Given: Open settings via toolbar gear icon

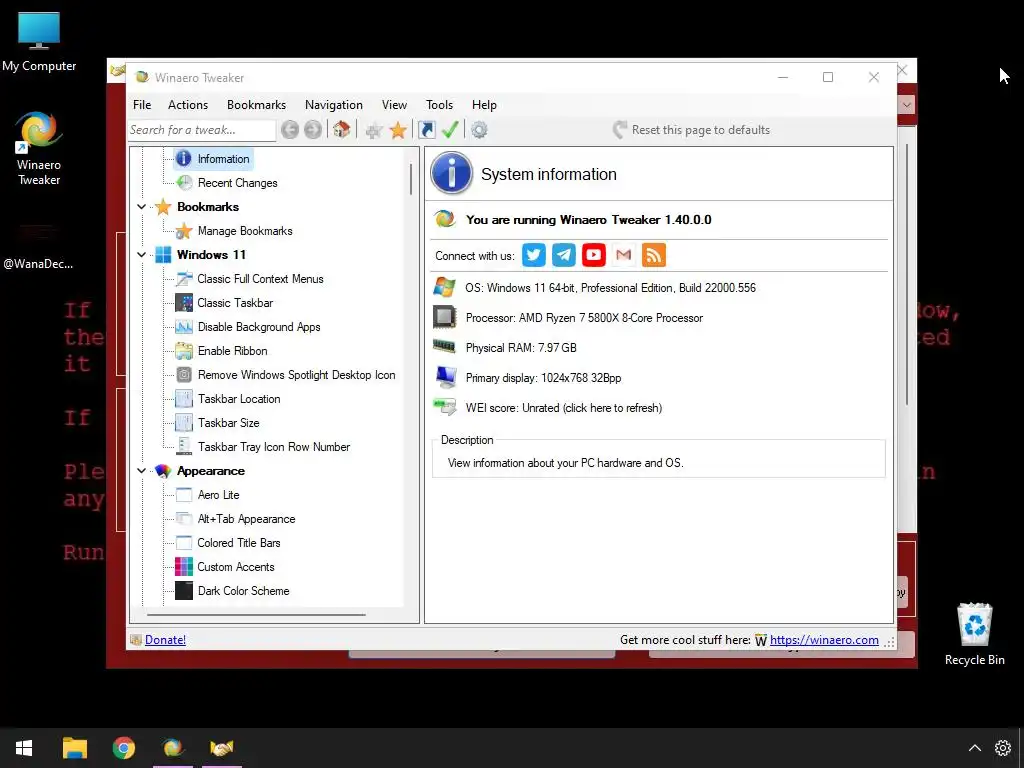Looking at the screenshot, I should [x=479, y=130].
